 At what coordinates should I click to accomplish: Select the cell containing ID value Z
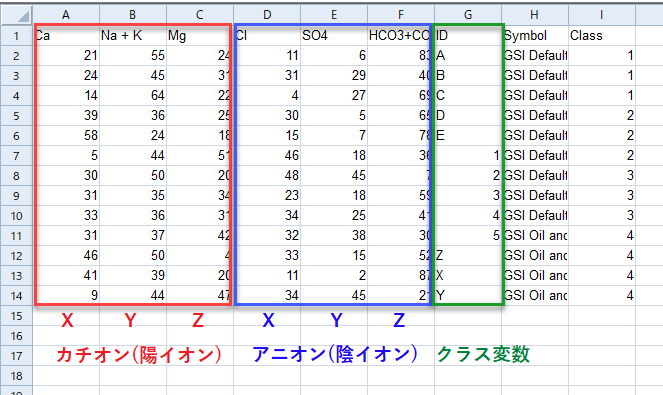coord(468,255)
